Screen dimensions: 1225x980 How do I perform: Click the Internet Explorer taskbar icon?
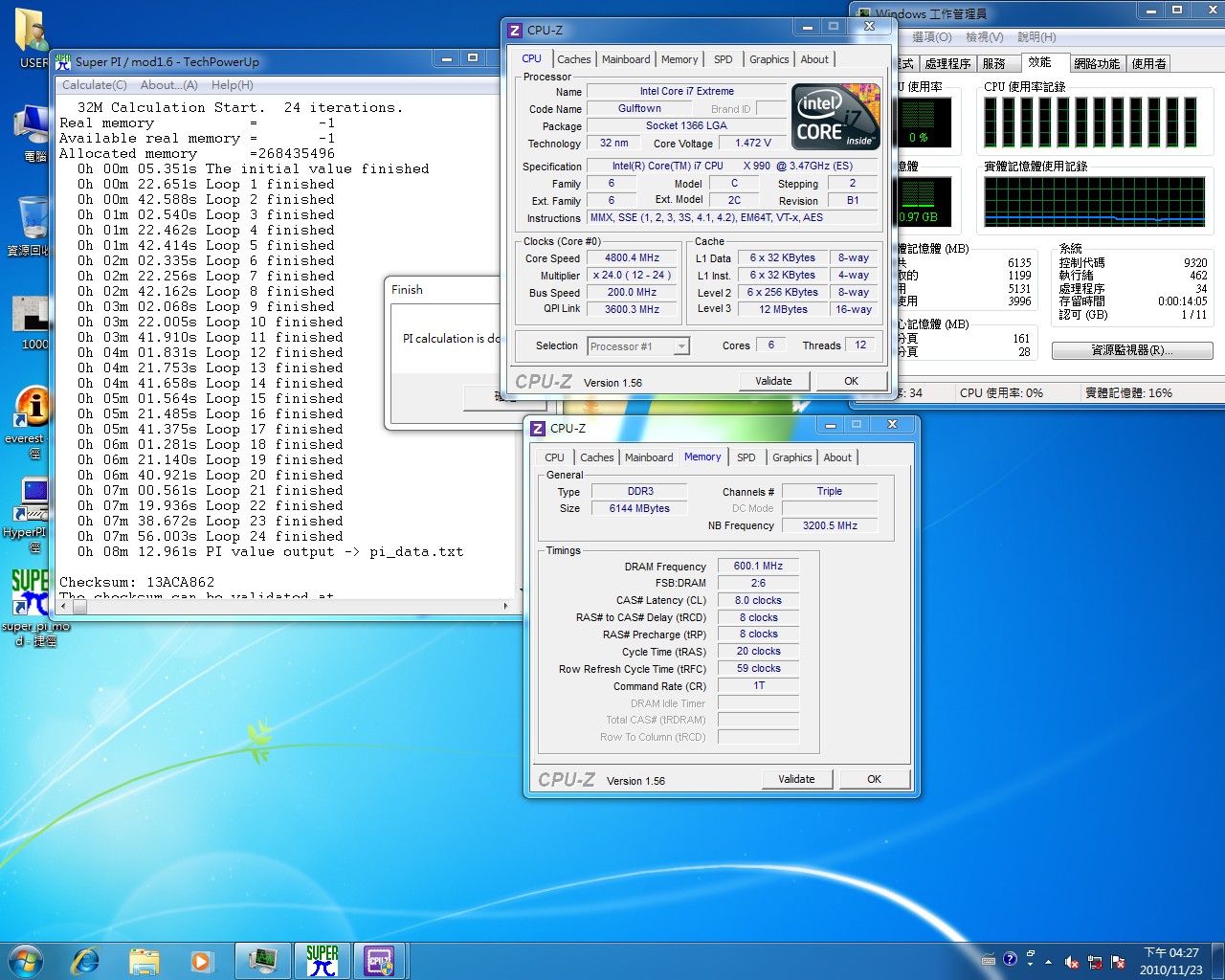click(86, 960)
